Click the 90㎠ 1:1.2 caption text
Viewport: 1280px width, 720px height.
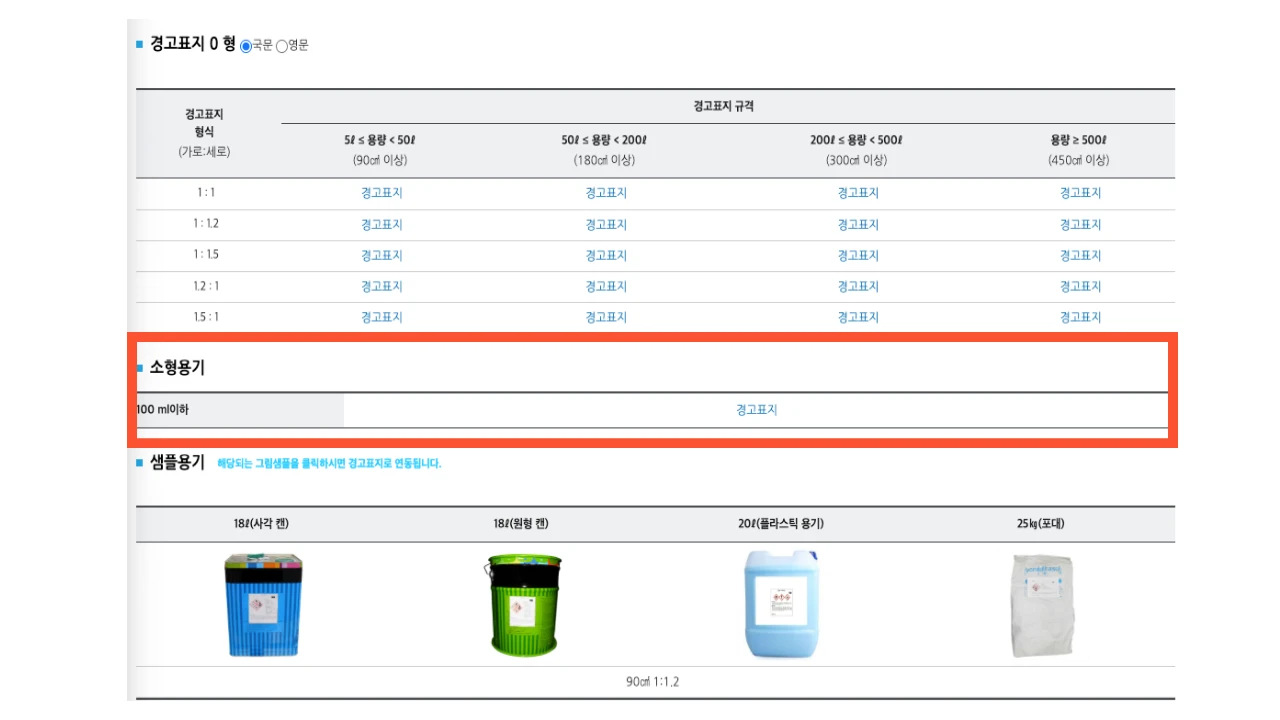[x=652, y=682]
